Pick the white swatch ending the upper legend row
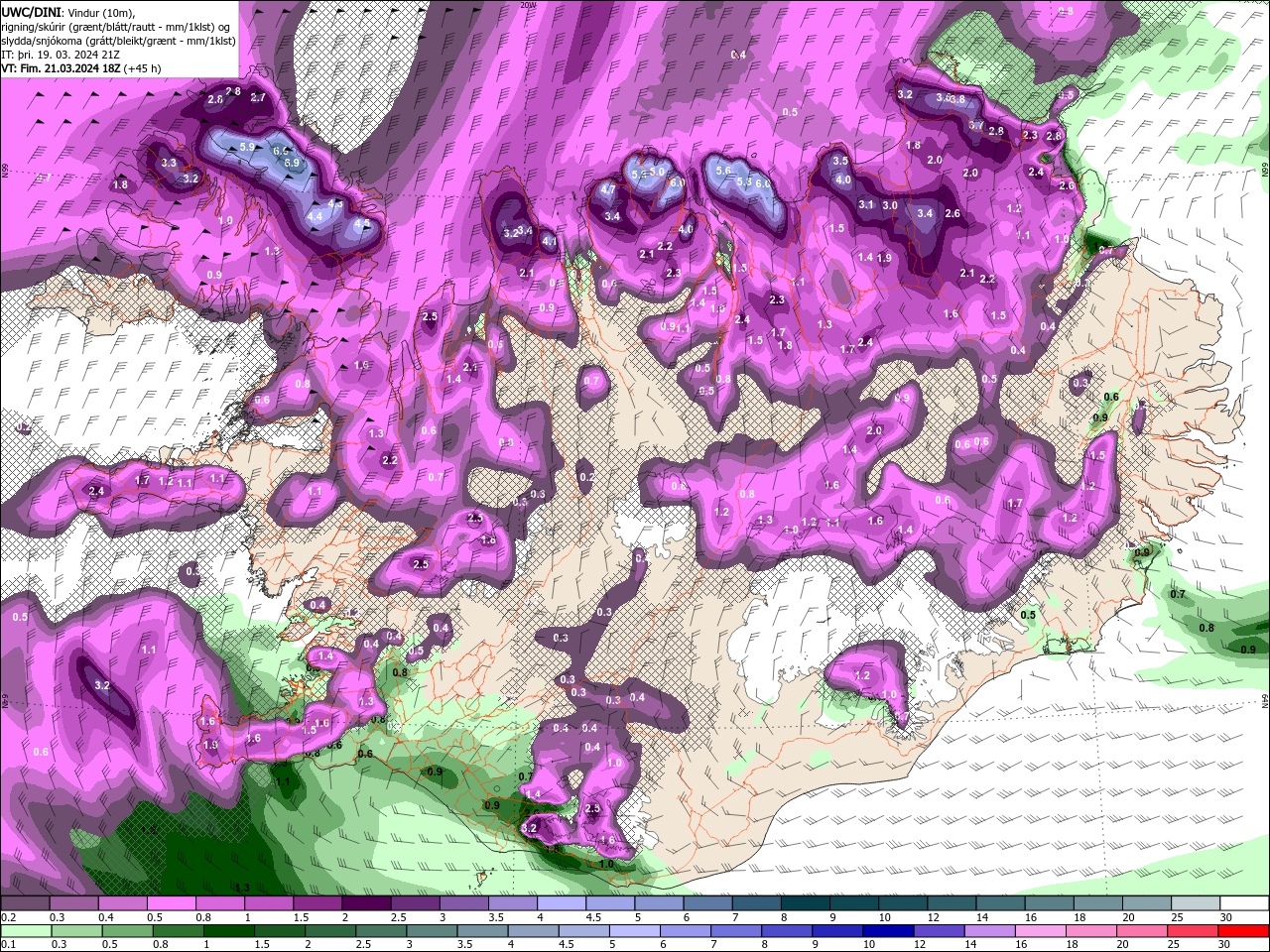Image resolution: width=1270 pixels, height=952 pixels. click(x=1245, y=902)
